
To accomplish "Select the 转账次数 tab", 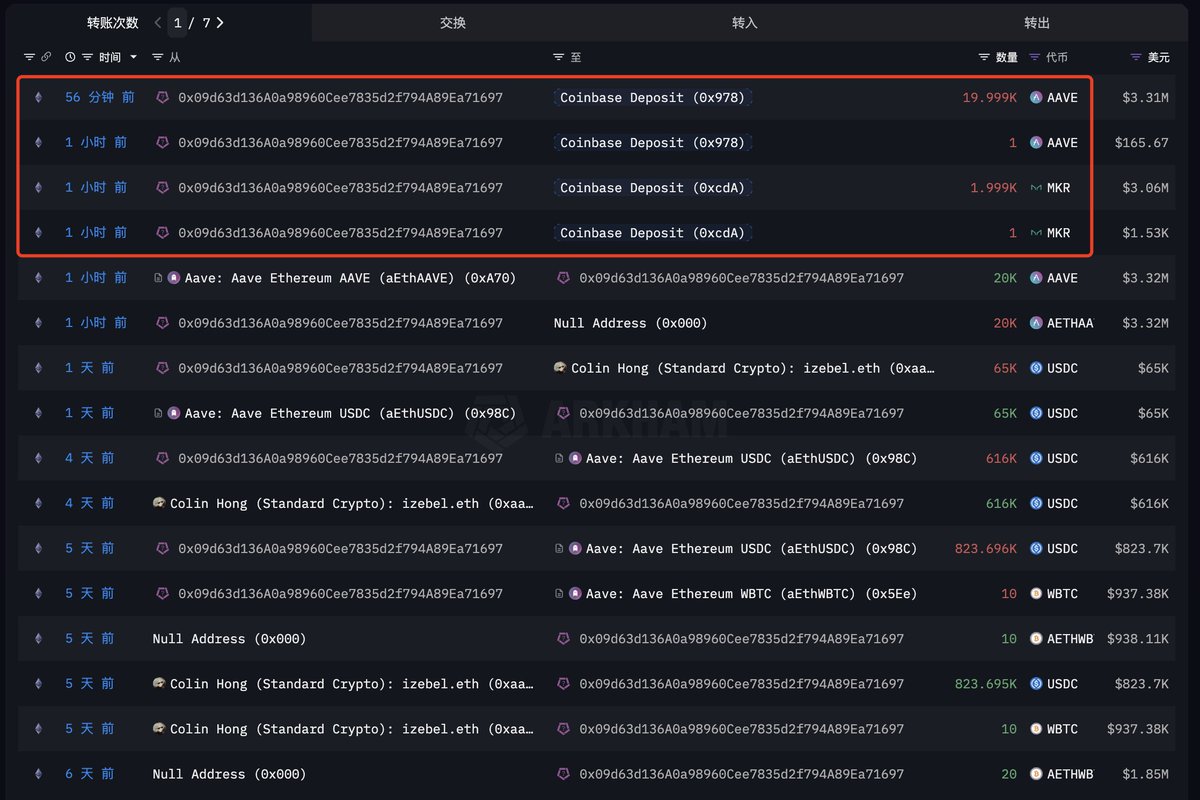I will point(112,22).
